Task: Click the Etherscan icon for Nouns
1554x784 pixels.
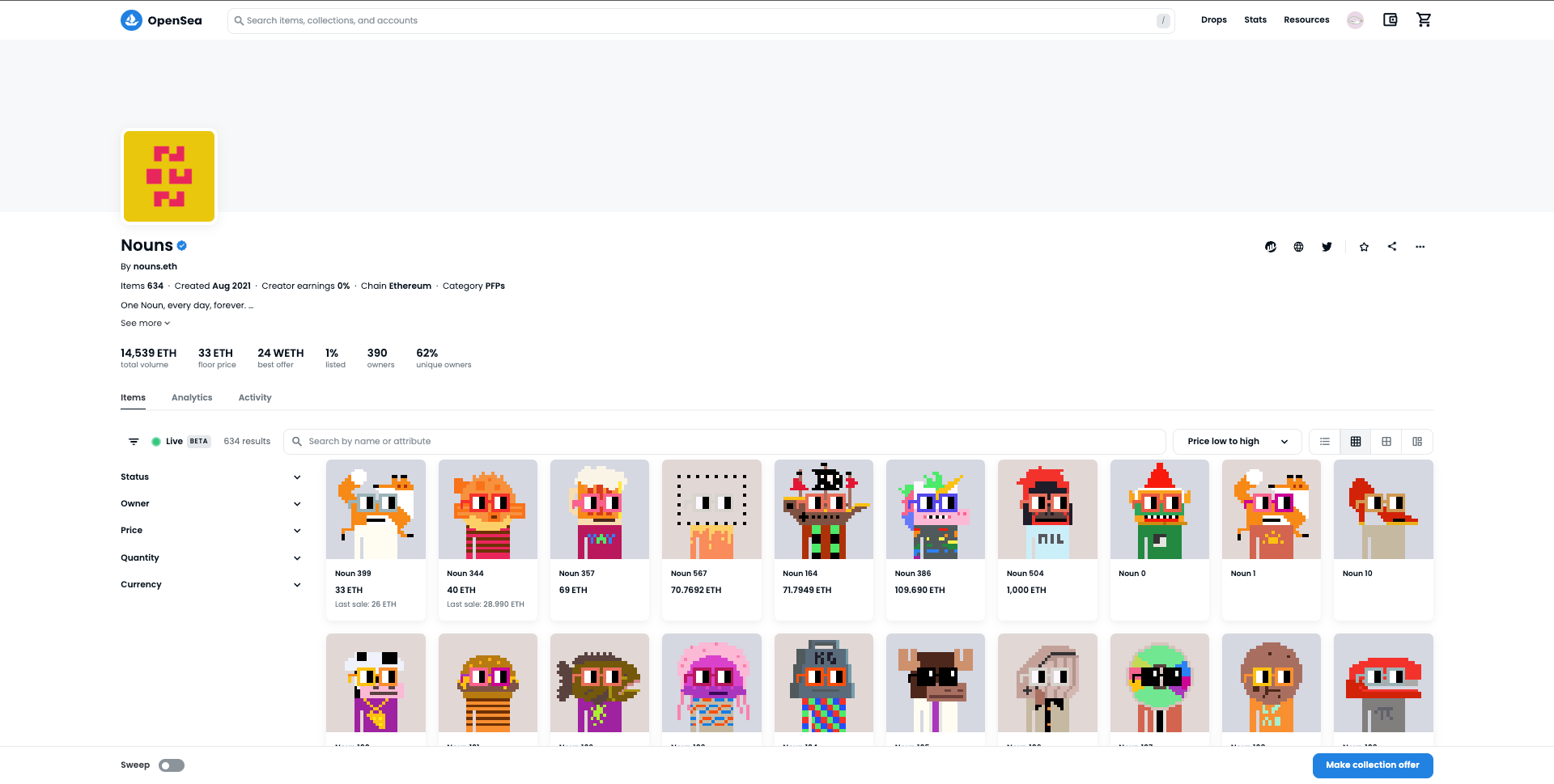Action: pyautogui.click(x=1271, y=247)
